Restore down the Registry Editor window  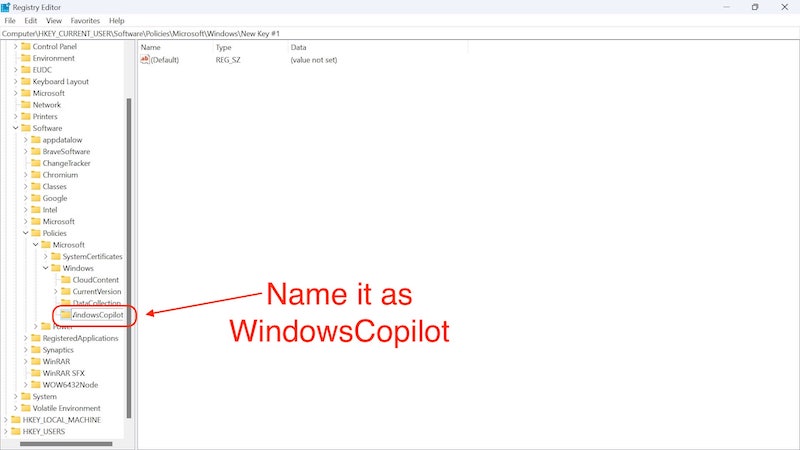click(x=755, y=7)
